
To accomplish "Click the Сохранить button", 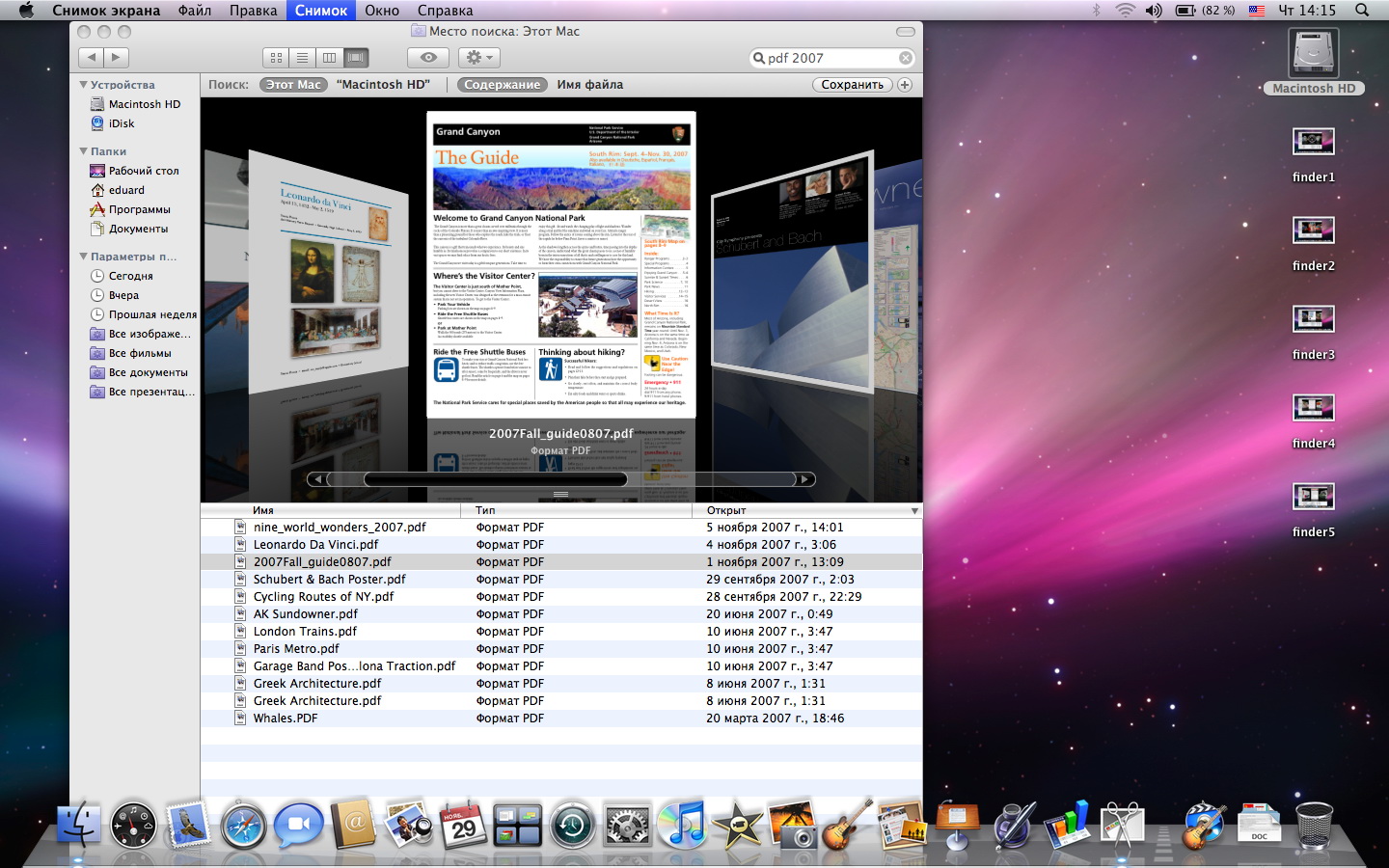I will tap(853, 85).
